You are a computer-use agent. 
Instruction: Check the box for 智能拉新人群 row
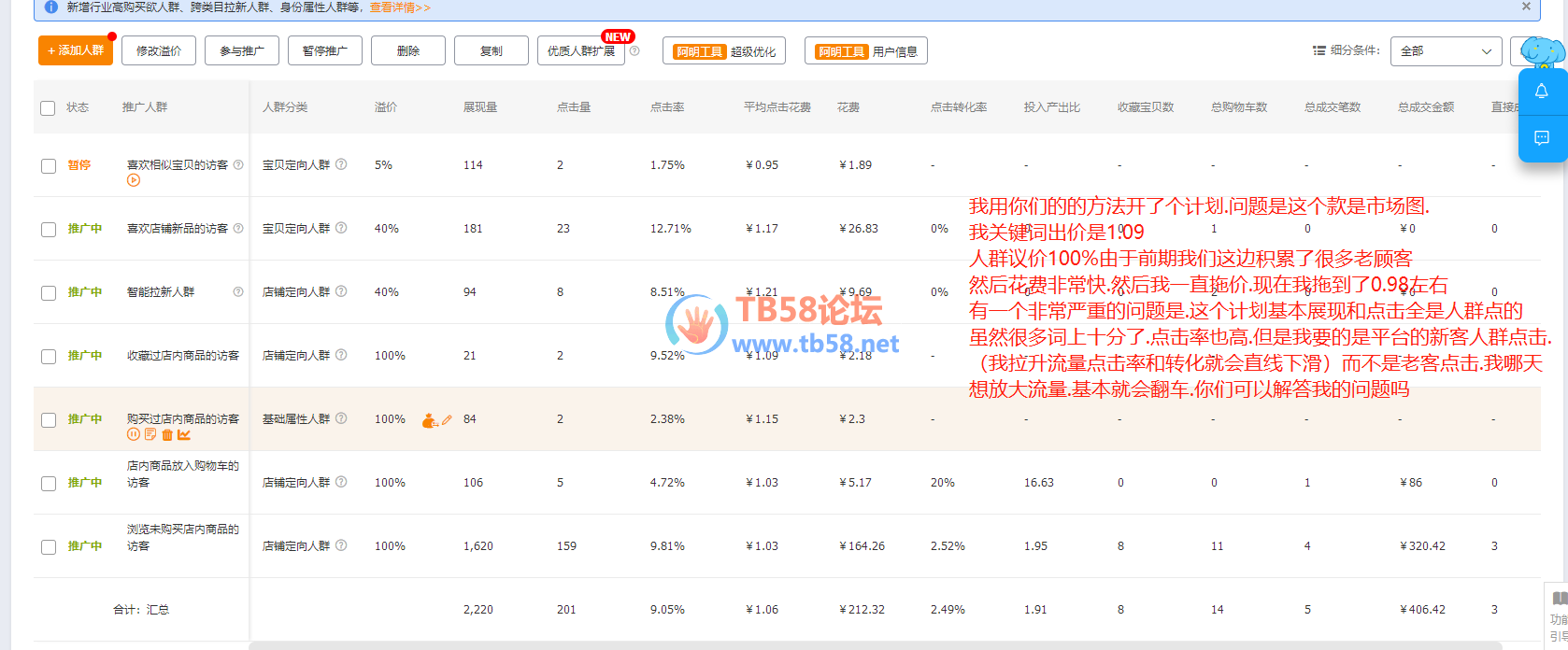pyautogui.click(x=49, y=293)
